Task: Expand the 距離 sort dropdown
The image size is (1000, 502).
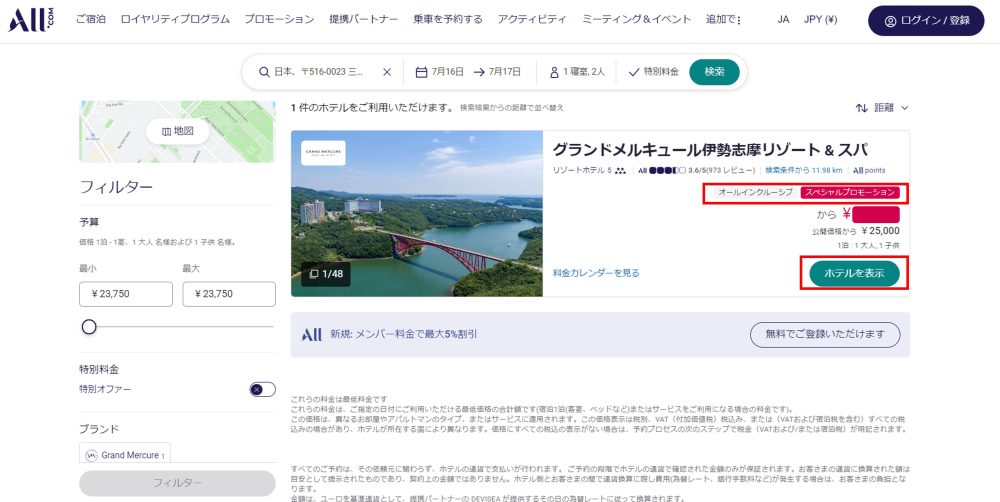Action: point(892,108)
